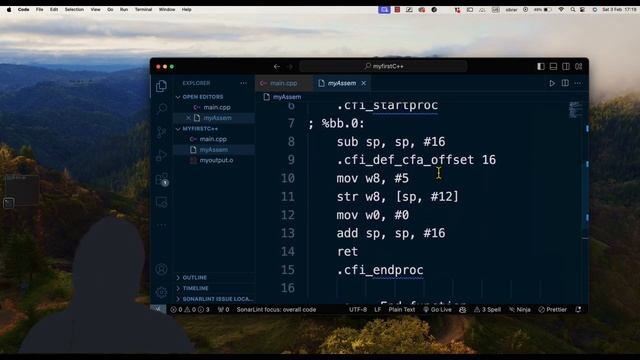This screenshot has height=360, width=640.
Task: Open the Run menu
Action: point(124,9)
